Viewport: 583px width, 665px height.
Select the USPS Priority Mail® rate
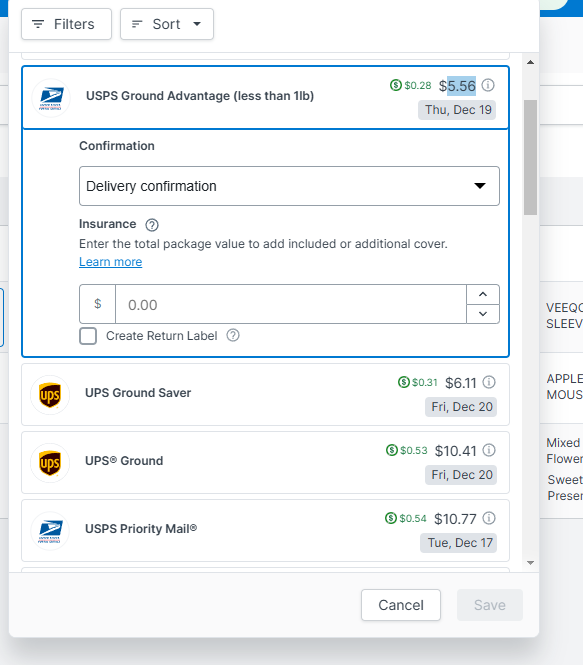pos(265,531)
